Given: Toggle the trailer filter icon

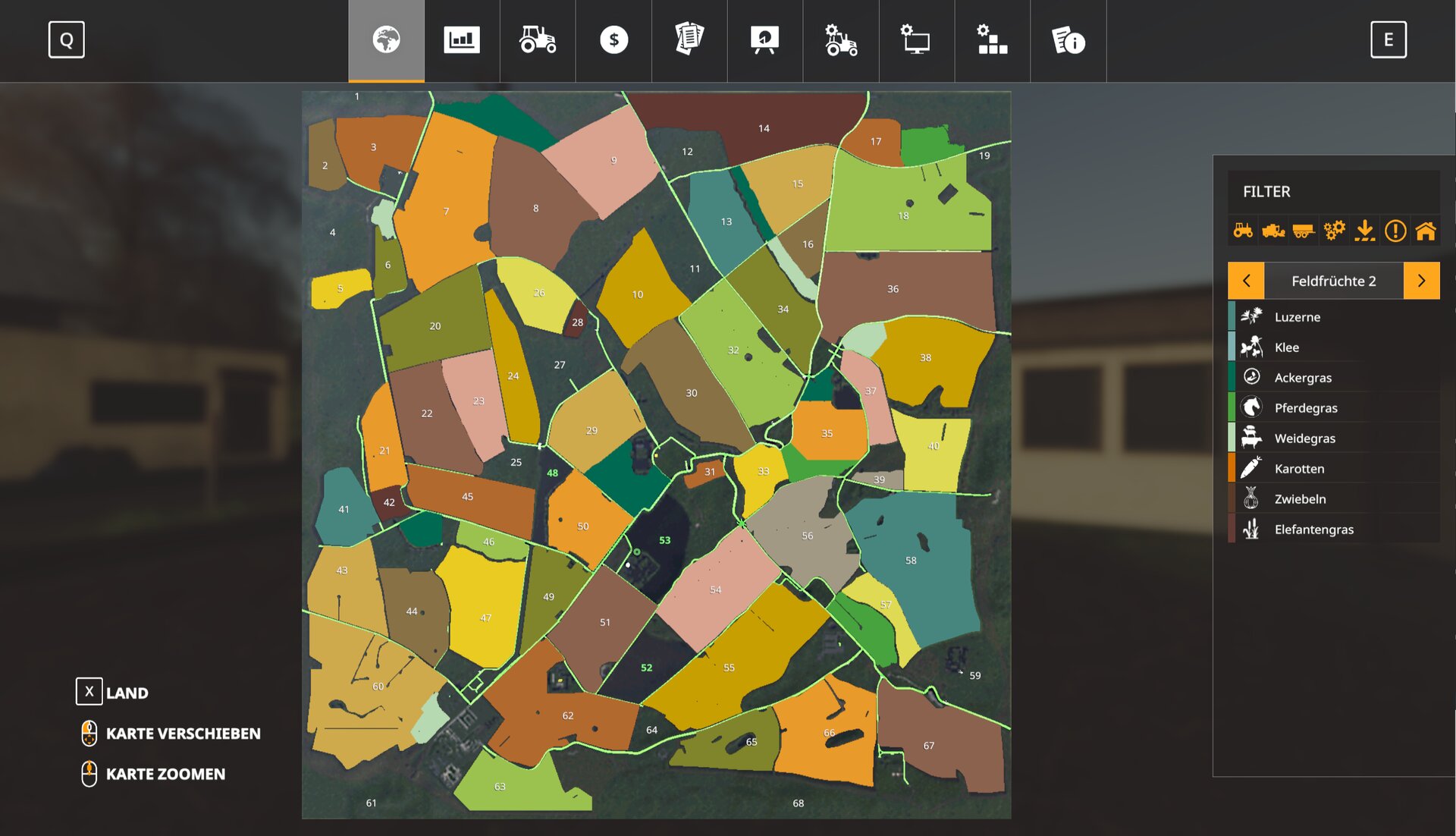Looking at the screenshot, I should tap(1304, 231).
